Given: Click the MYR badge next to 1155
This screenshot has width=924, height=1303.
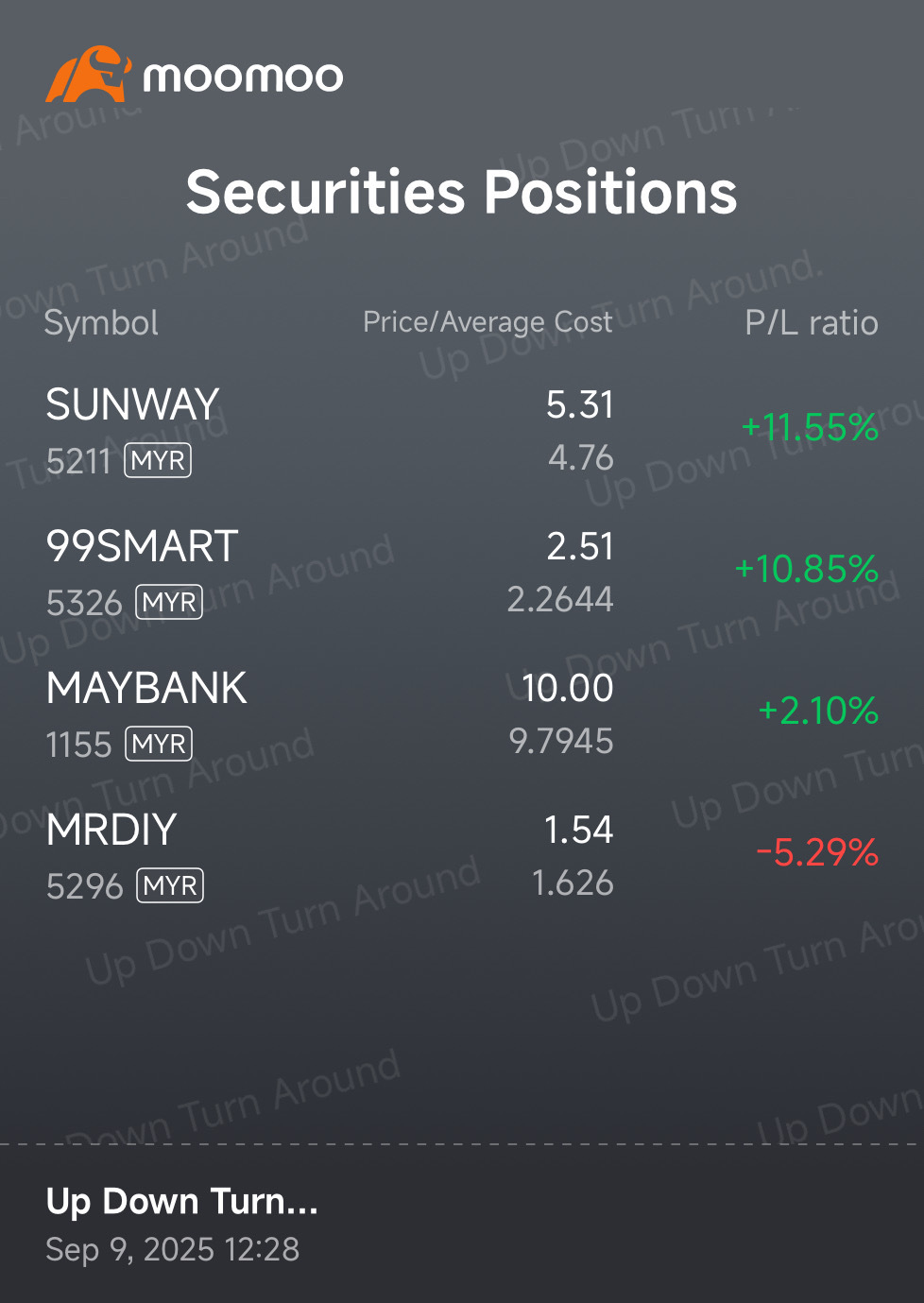Looking at the screenshot, I should [159, 745].
